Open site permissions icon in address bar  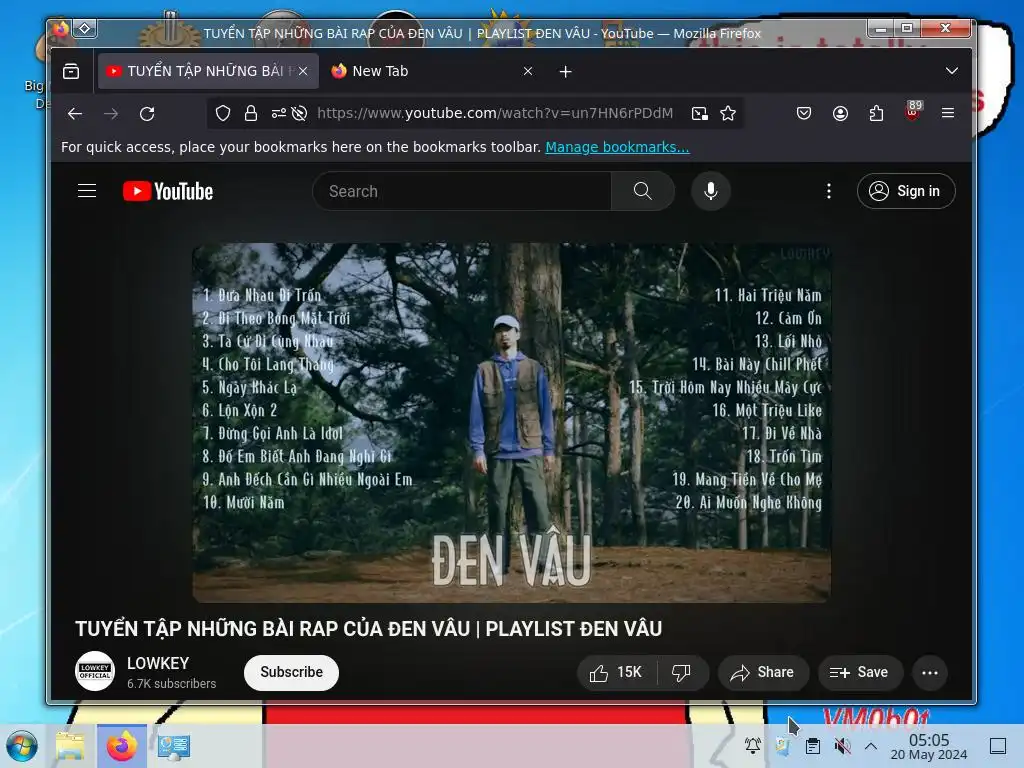(x=279, y=114)
